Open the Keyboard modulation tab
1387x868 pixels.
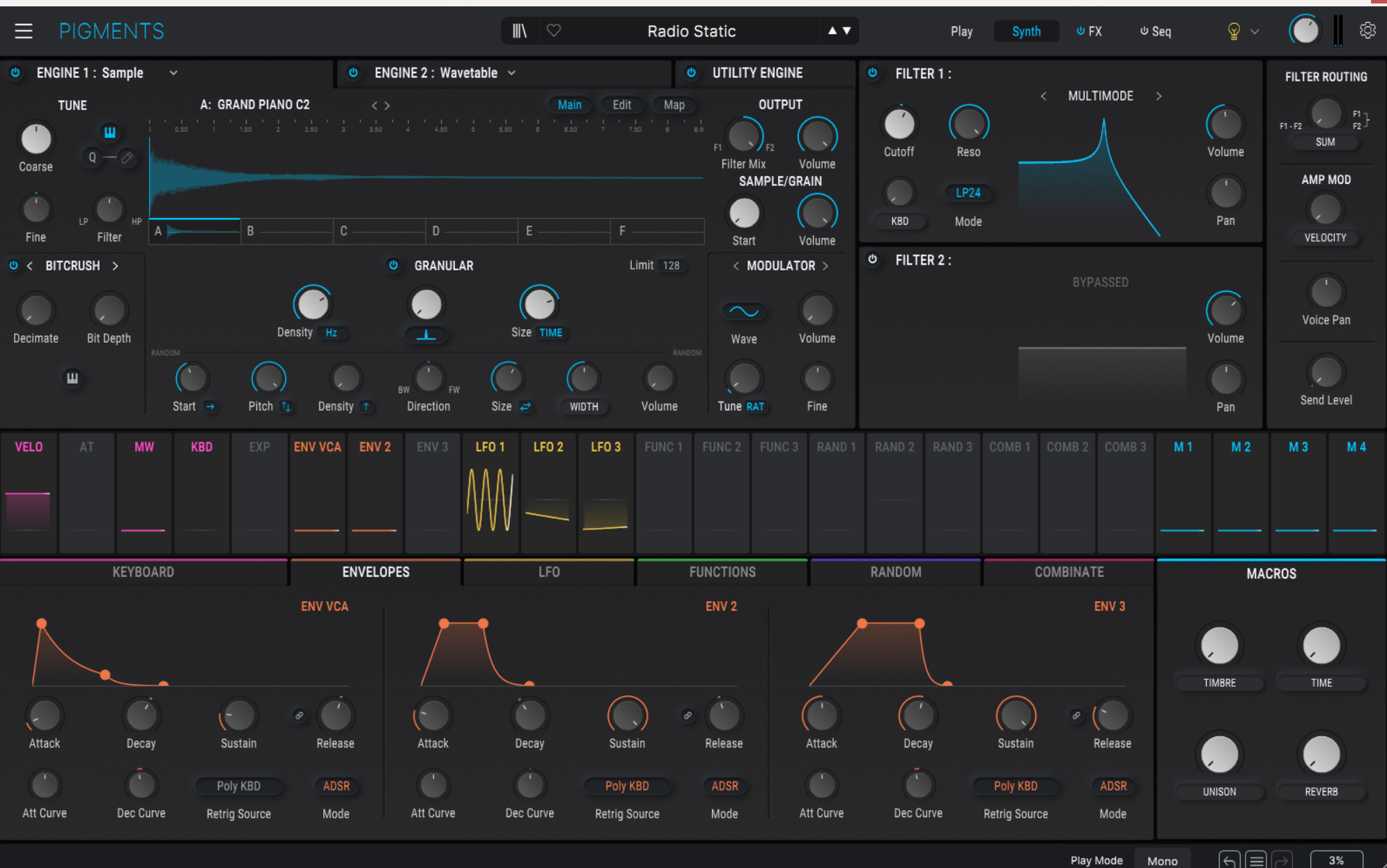144,572
